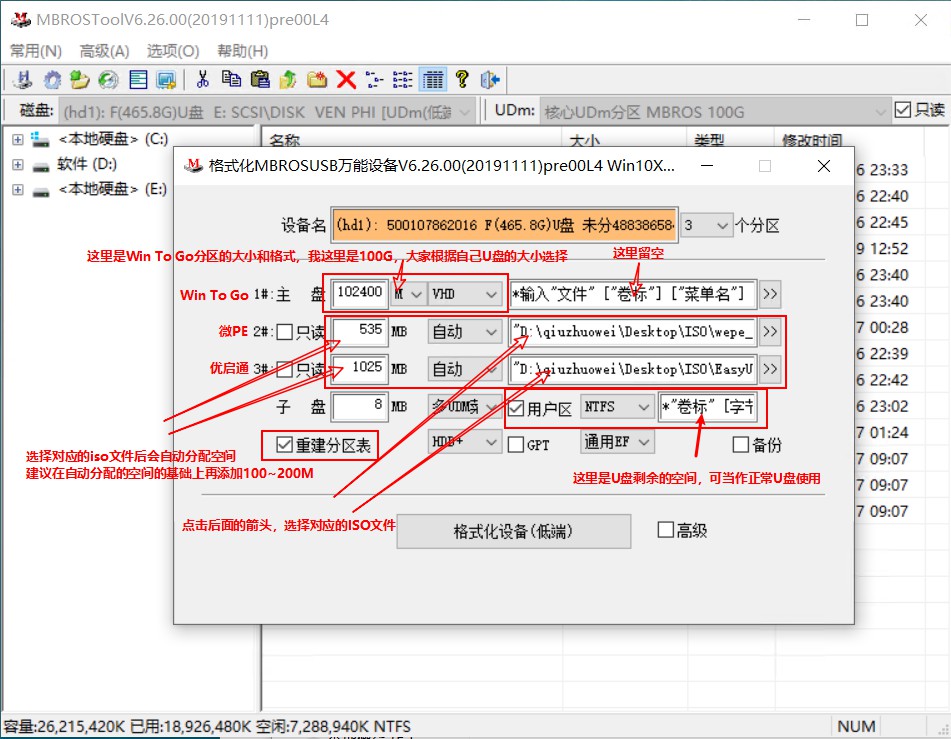The image size is (951, 739).
Task: Click the detailed list view grid icon
Action: (432, 79)
